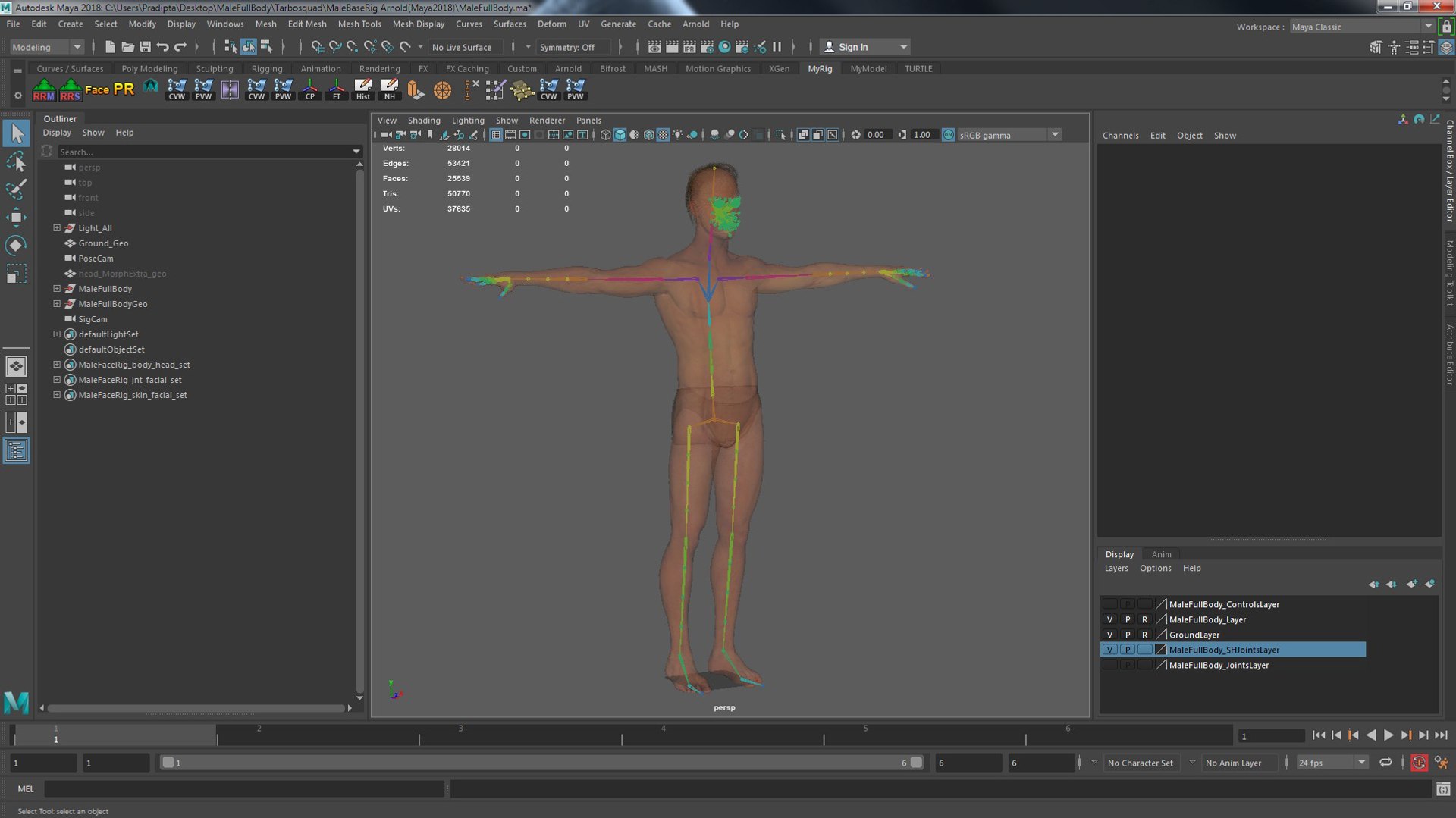Open the viewport Shading menu

[423, 120]
